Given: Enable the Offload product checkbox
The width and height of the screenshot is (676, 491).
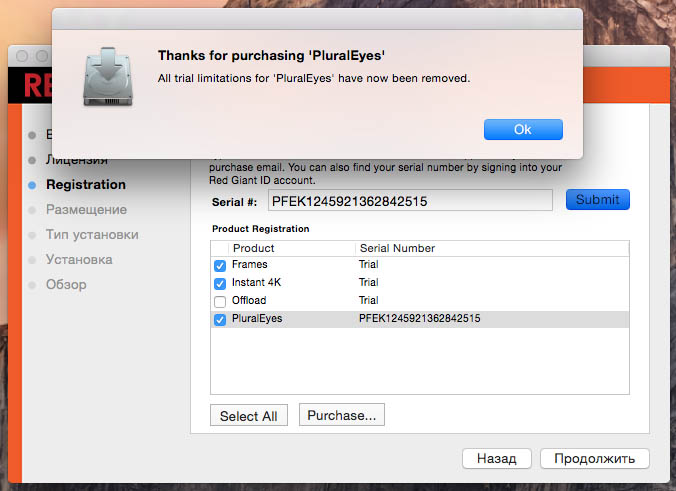Looking at the screenshot, I should click(x=220, y=301).
